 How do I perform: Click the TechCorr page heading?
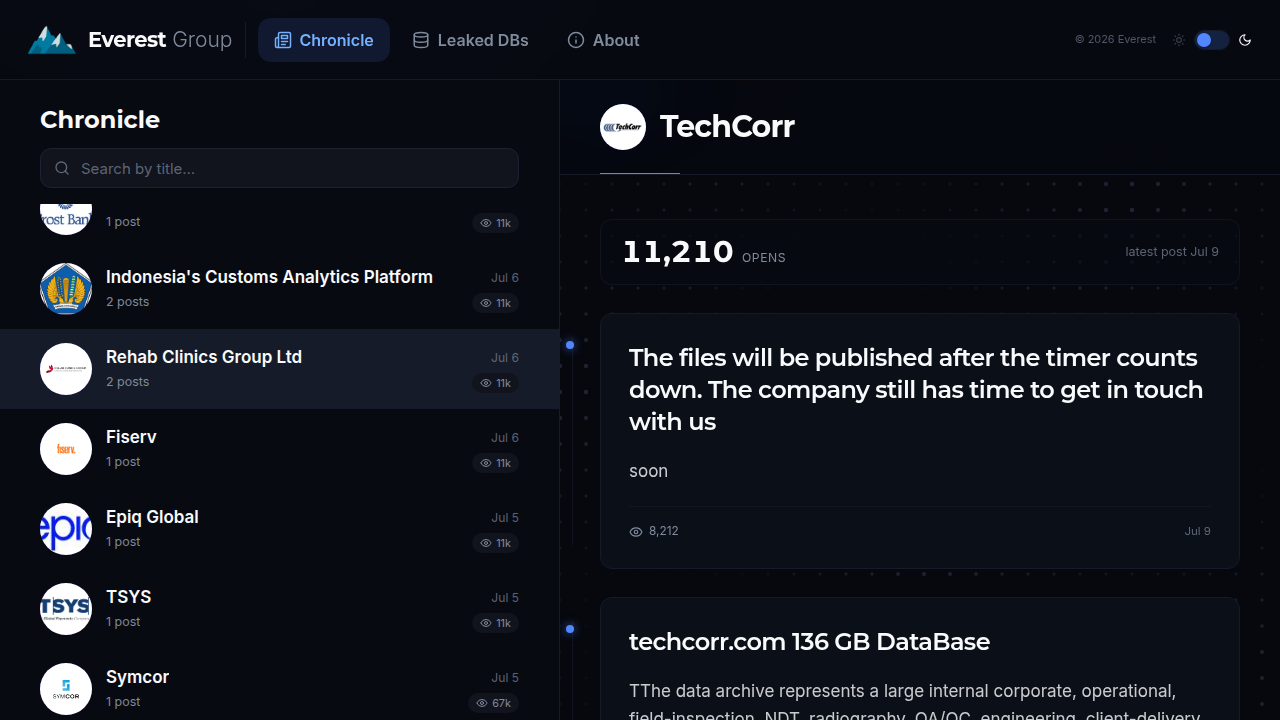[727, 127]
